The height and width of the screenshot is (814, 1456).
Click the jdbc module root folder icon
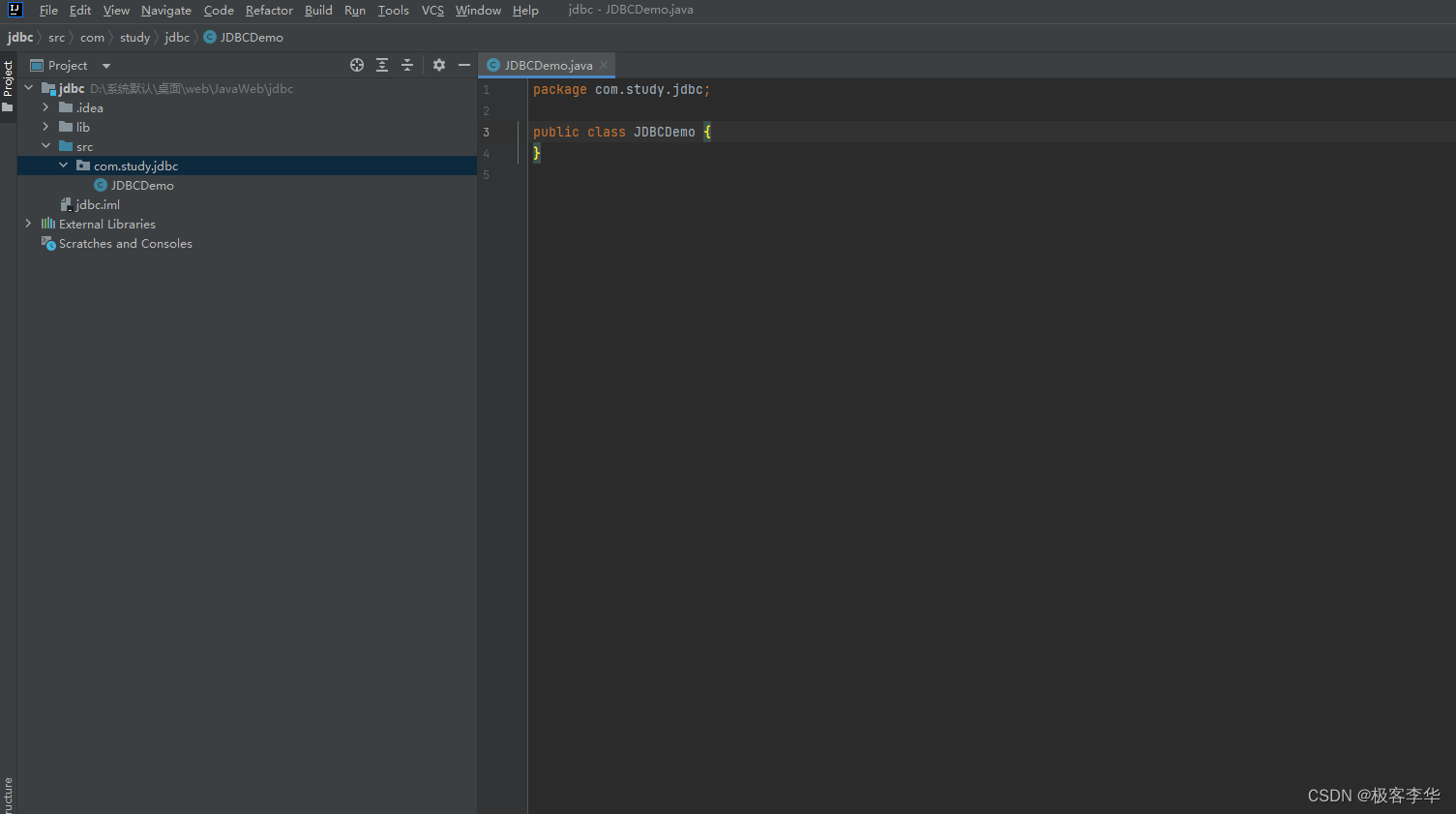pos(48,88)
